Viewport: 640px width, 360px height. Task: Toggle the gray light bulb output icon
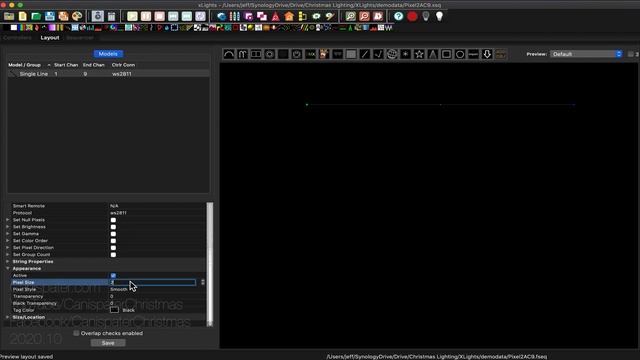[x=426, y=16]
